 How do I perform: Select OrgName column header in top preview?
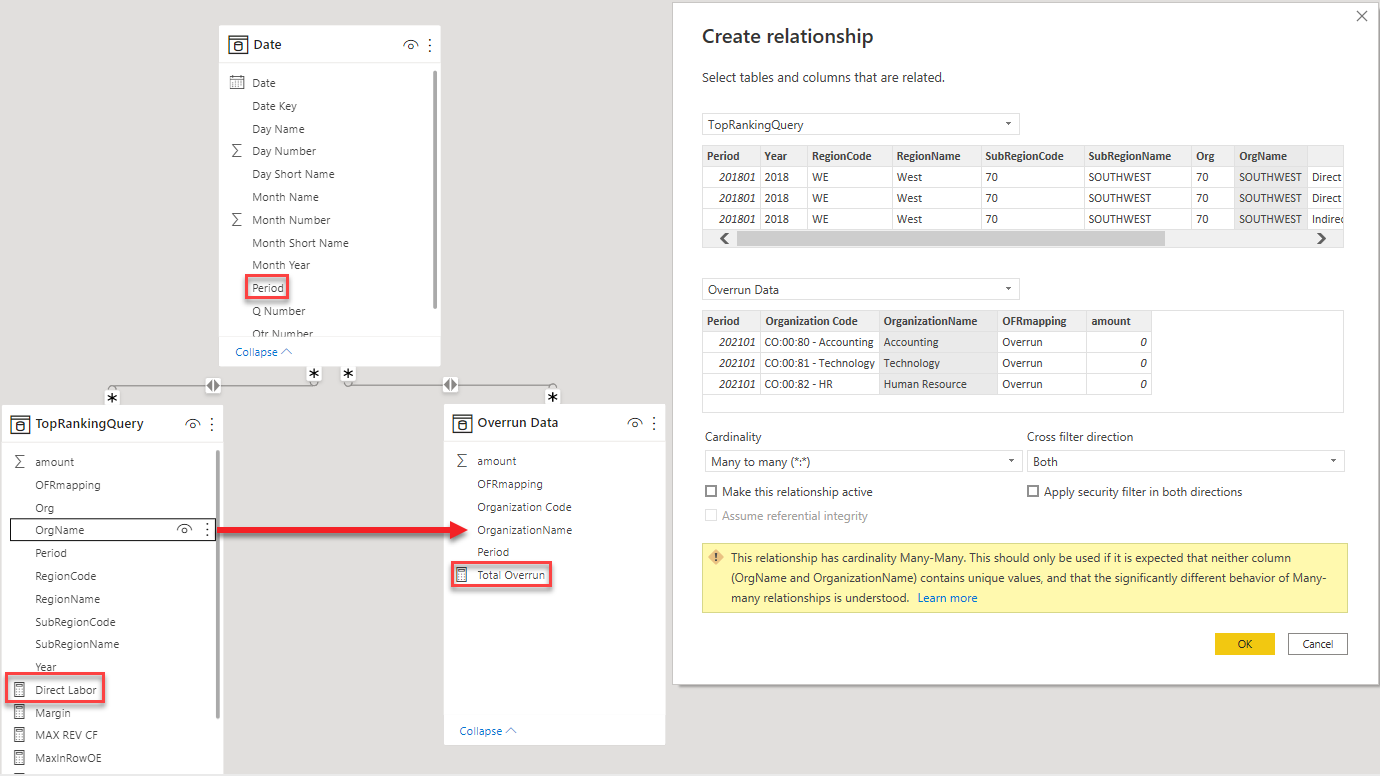1271,156
